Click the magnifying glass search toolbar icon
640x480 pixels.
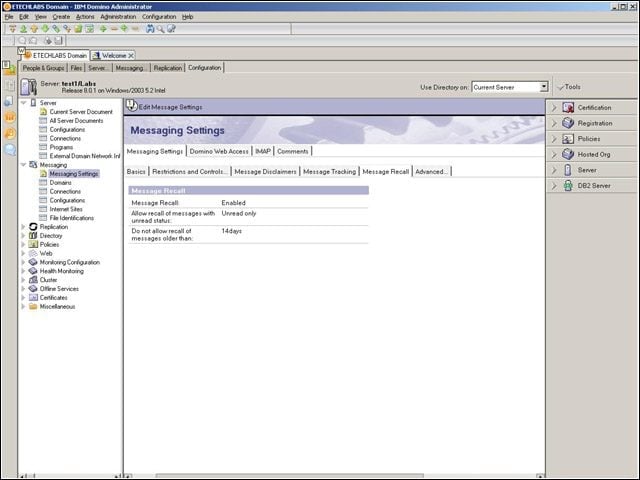click(160, 29)
